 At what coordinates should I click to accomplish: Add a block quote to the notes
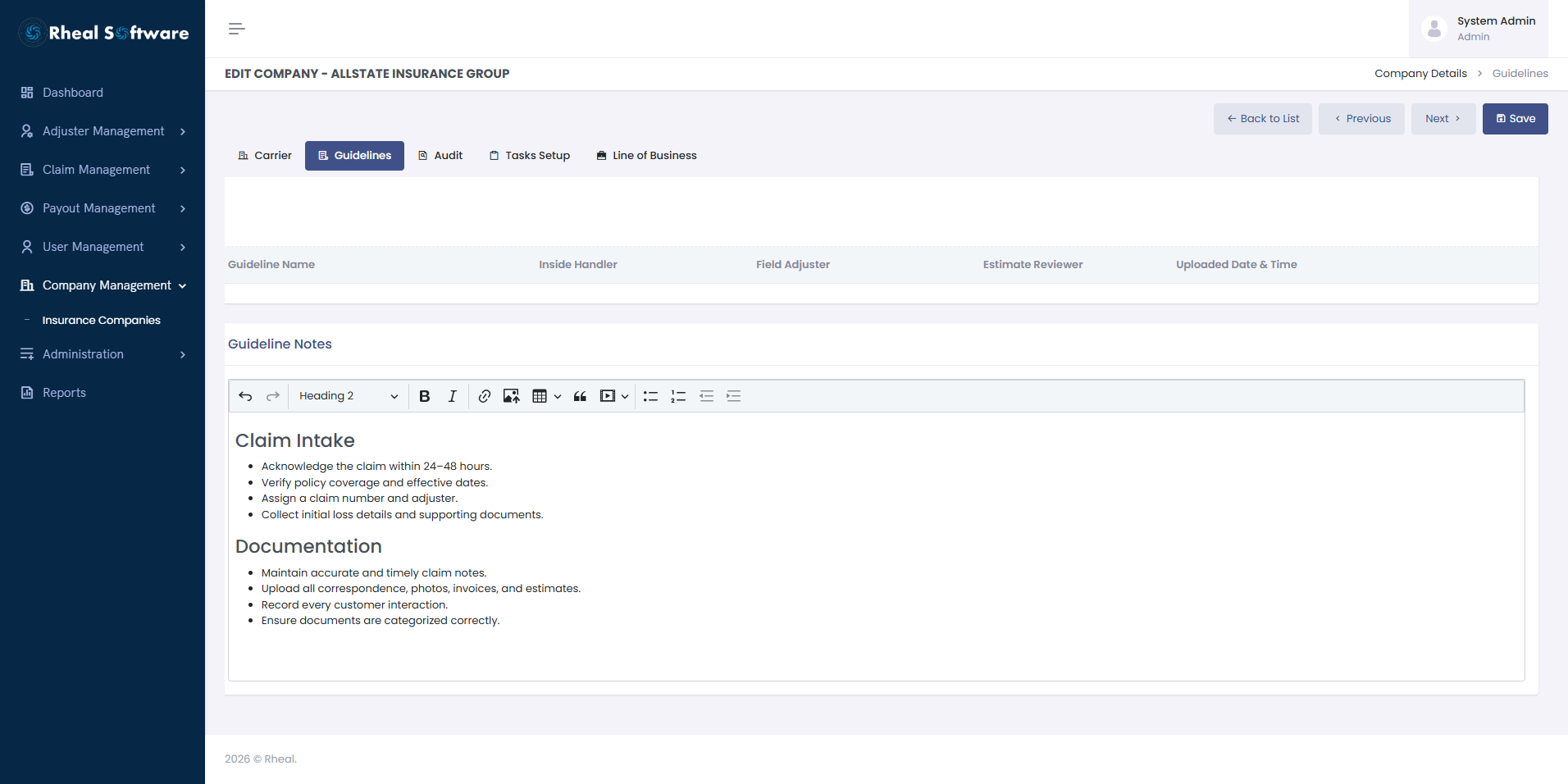580,396
